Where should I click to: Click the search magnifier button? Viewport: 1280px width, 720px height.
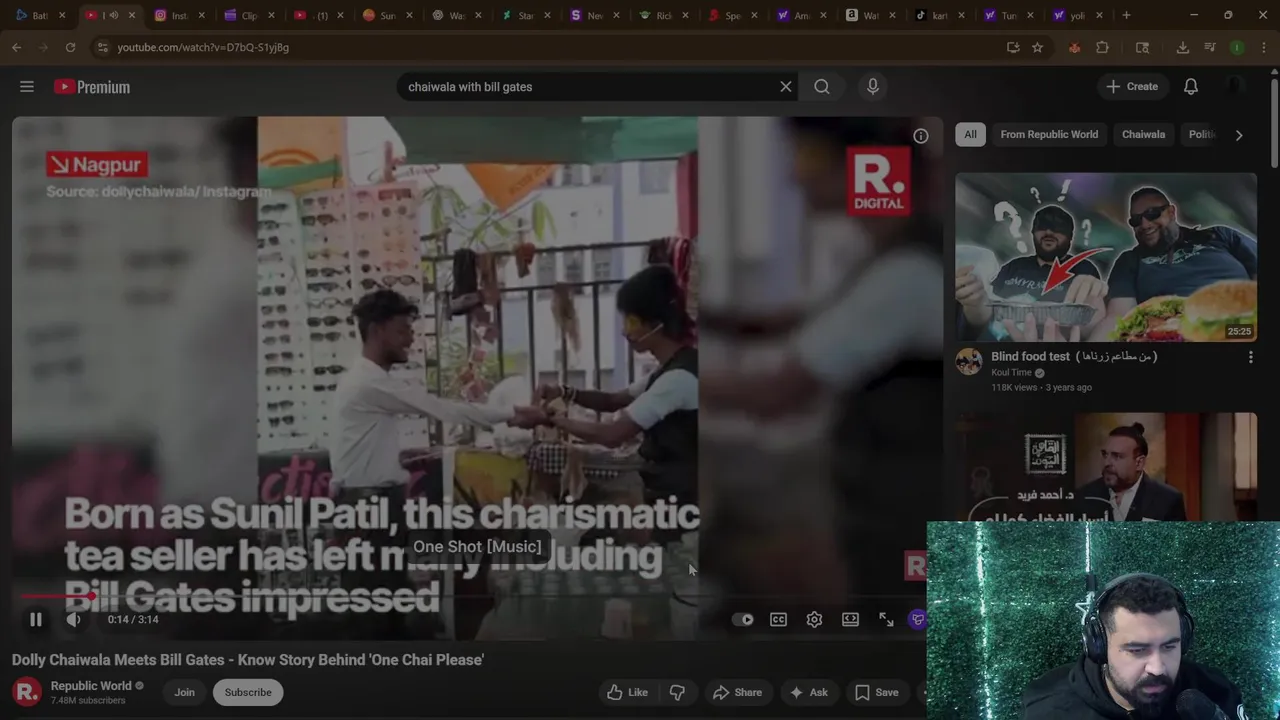click(822, 87)
